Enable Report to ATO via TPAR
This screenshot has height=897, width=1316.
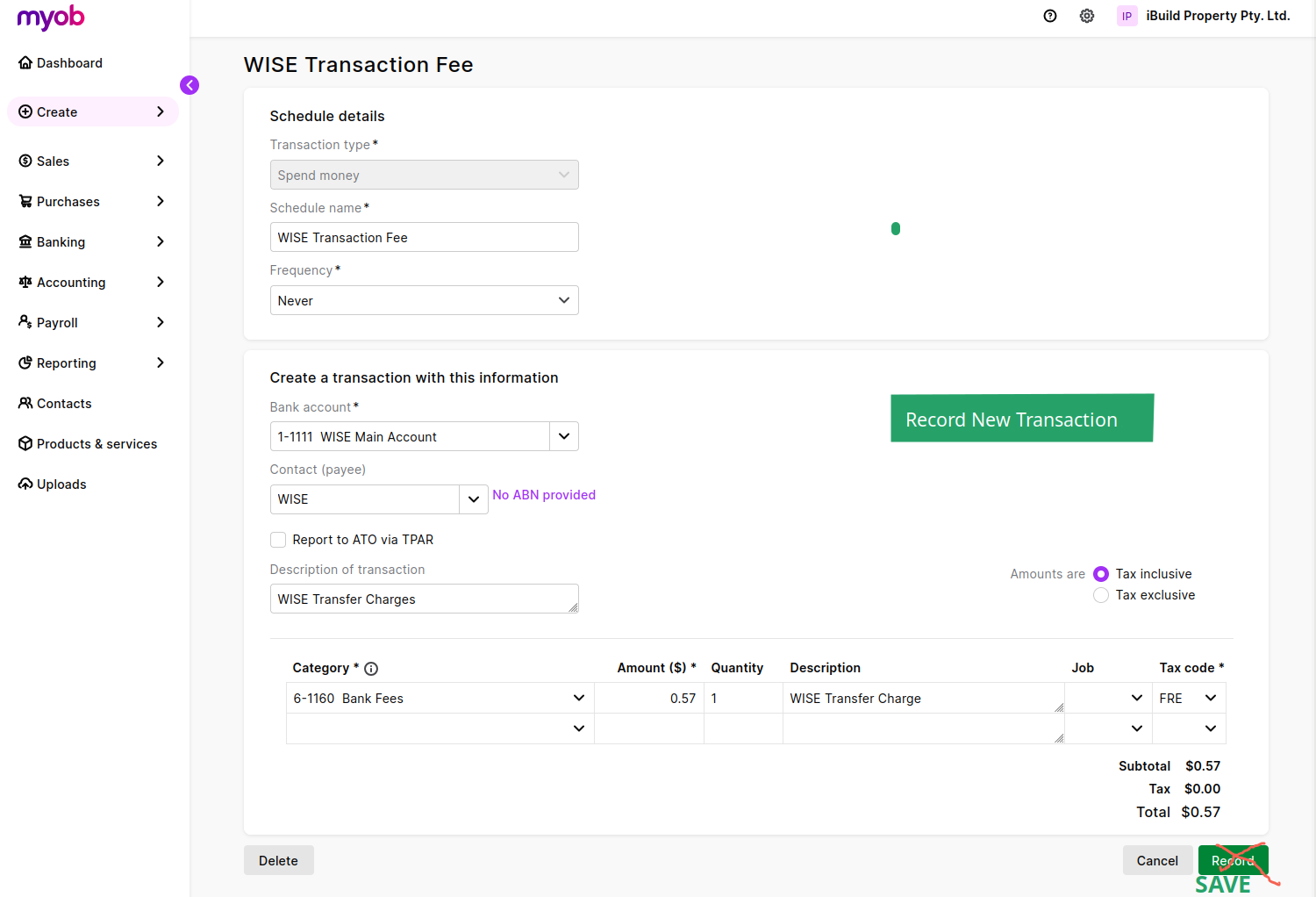[x=278, y=539]
